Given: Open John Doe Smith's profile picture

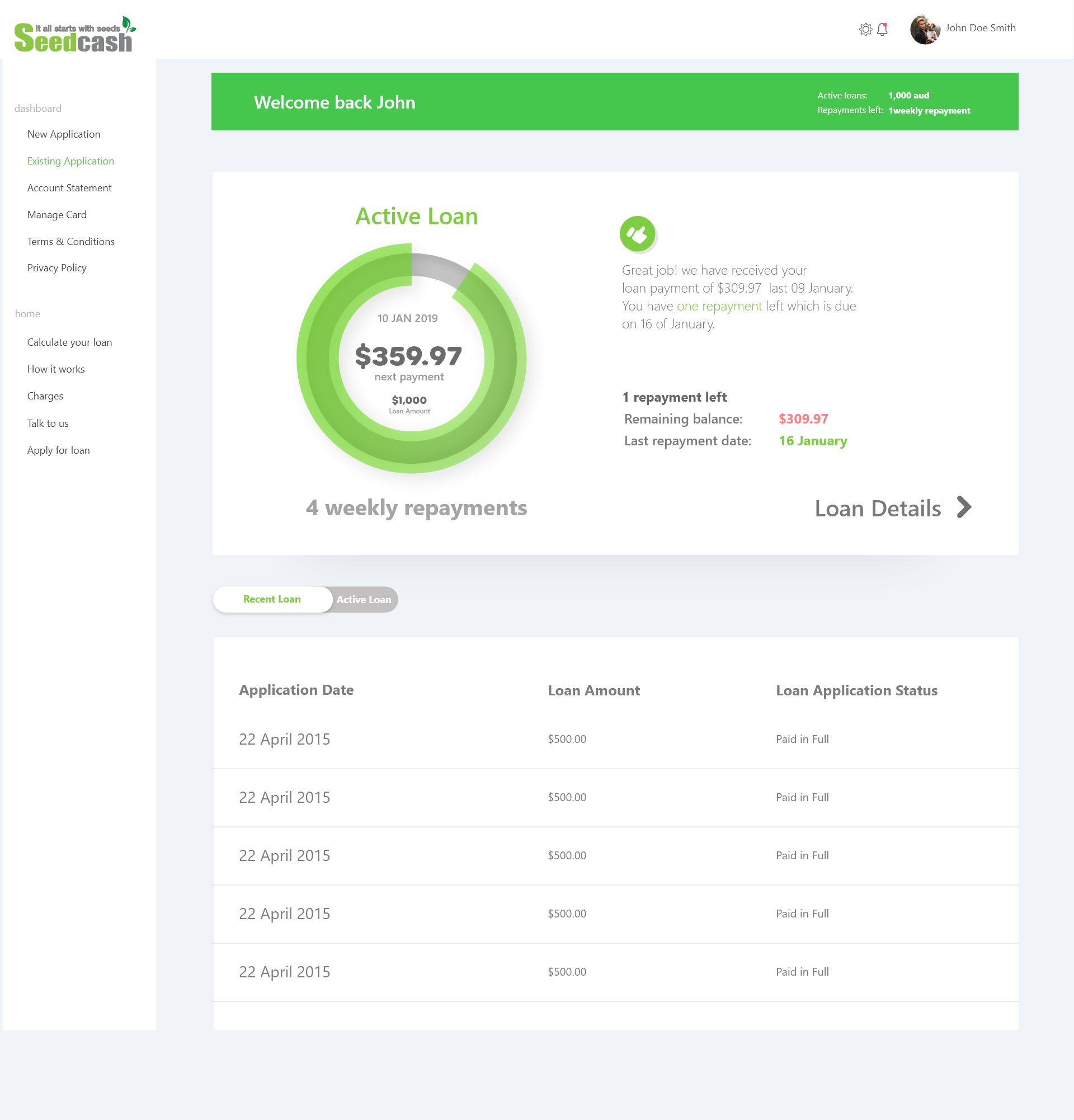Looking at the screenshot, I should pos(925,29).
